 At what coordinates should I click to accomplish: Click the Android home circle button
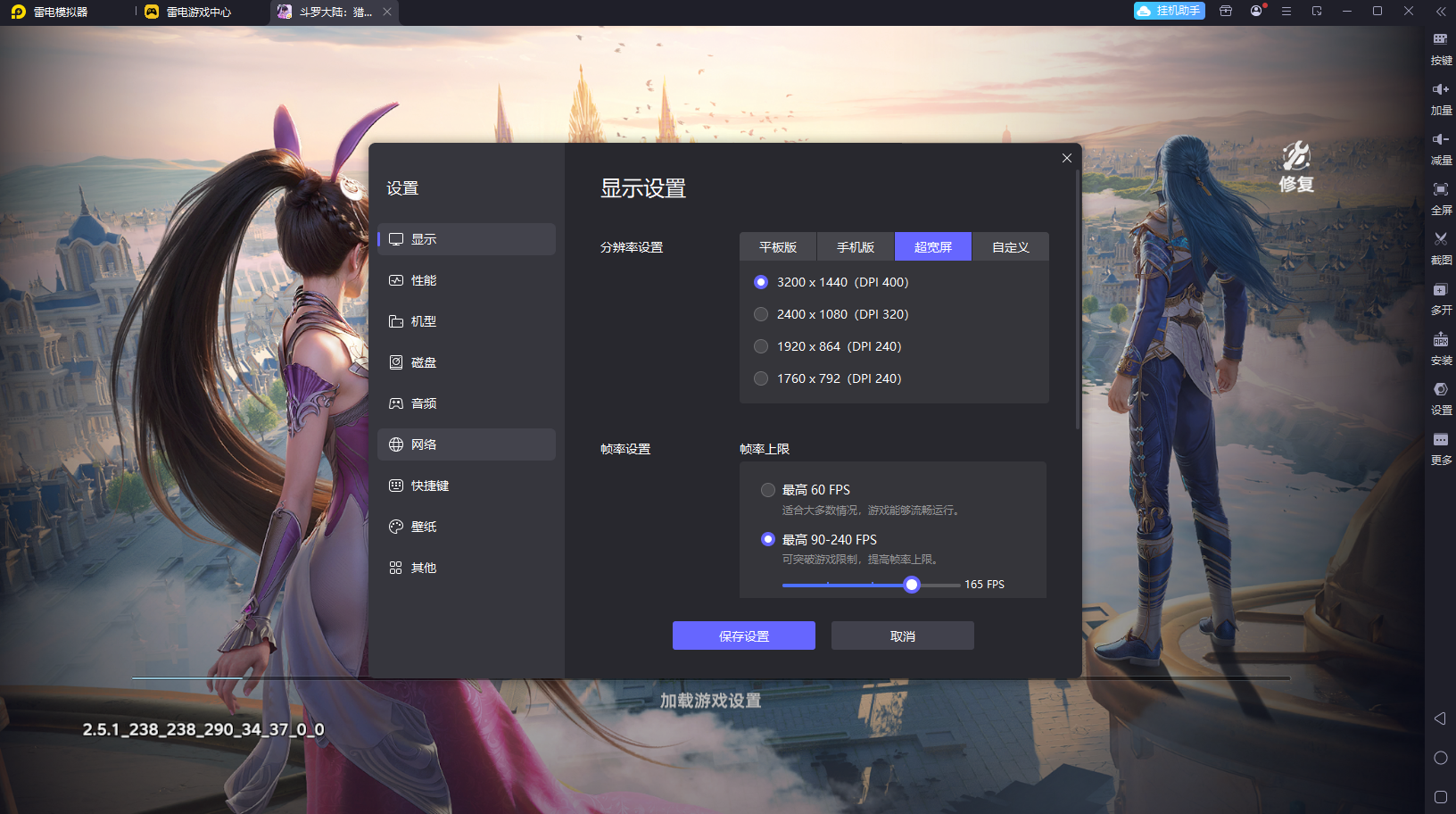(x=1440, y=758)
